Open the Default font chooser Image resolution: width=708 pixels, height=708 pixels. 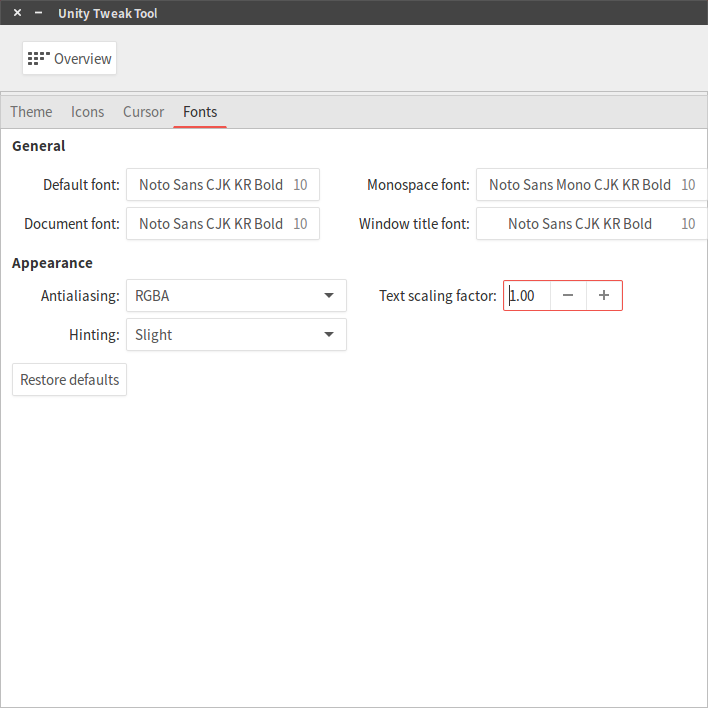point(223,185)
